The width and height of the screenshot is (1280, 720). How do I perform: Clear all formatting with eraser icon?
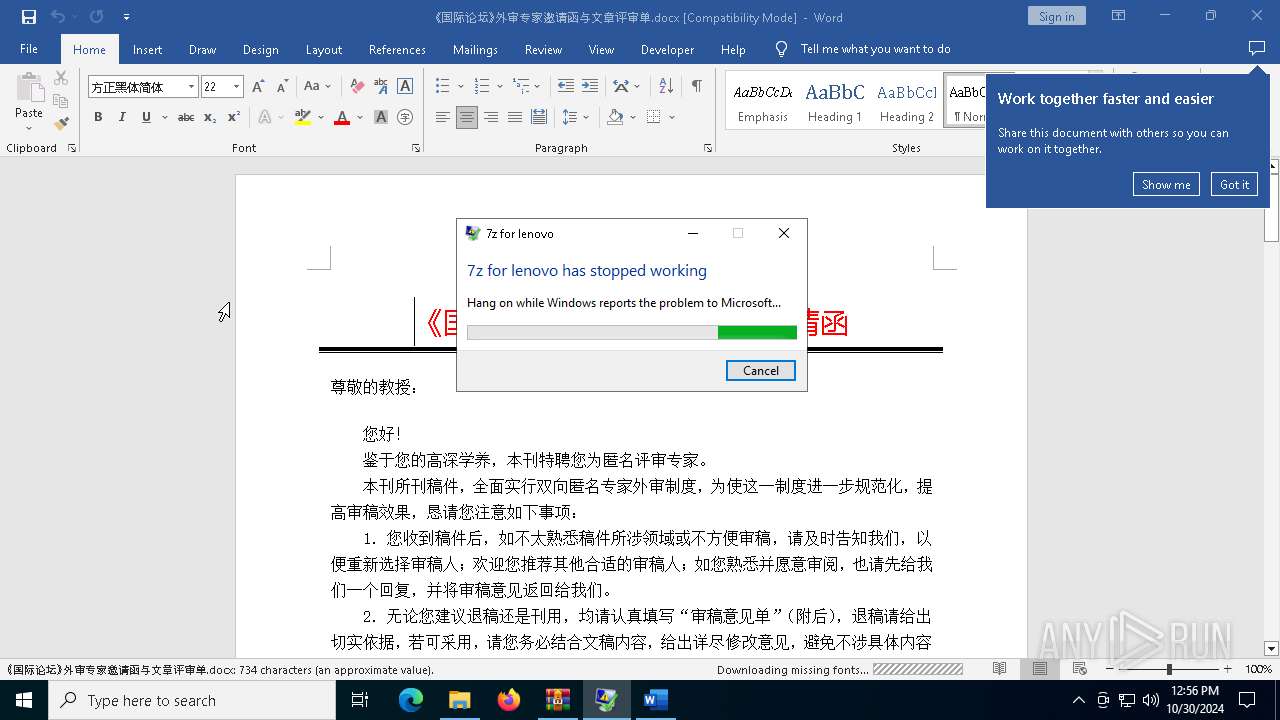point(357,87)
